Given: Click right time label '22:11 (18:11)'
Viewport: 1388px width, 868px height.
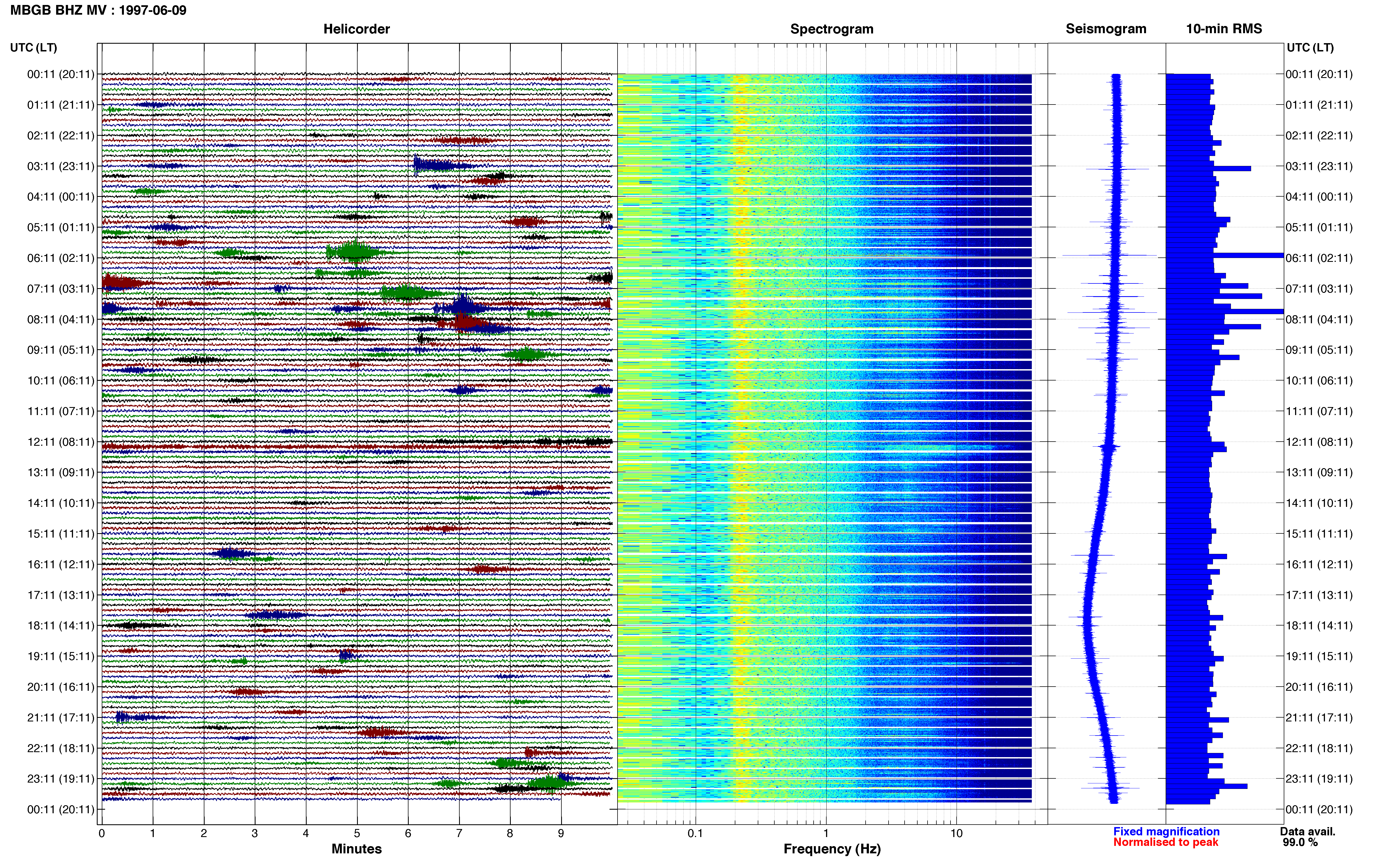Looking at the screenshot, I should 1319,748.
